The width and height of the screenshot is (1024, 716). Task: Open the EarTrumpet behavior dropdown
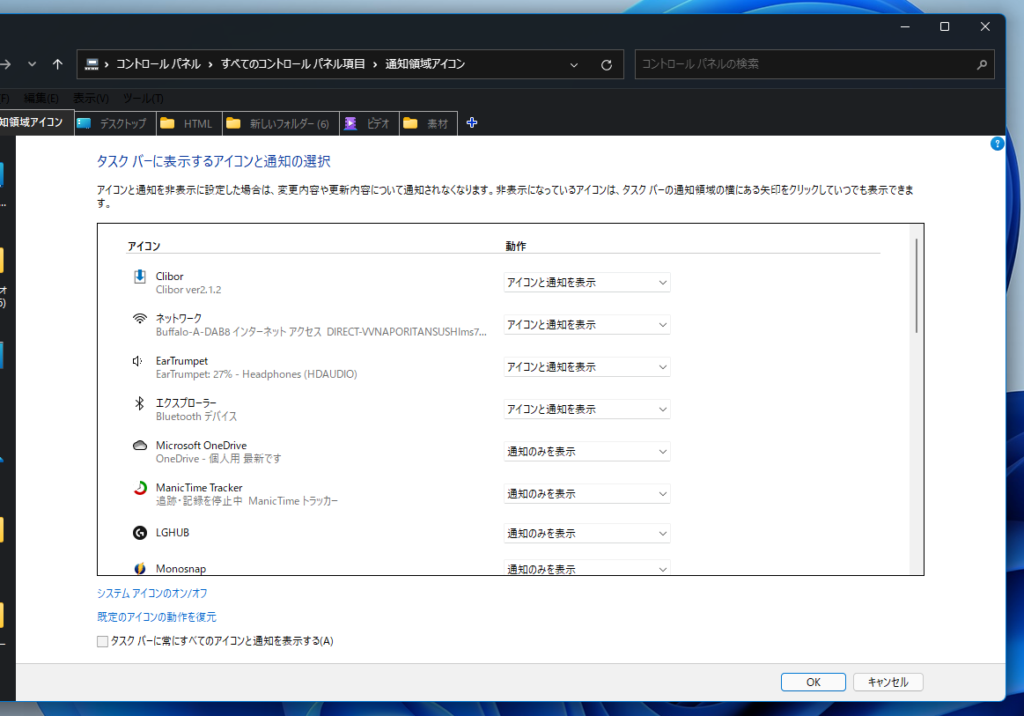(x=586, y=367)
